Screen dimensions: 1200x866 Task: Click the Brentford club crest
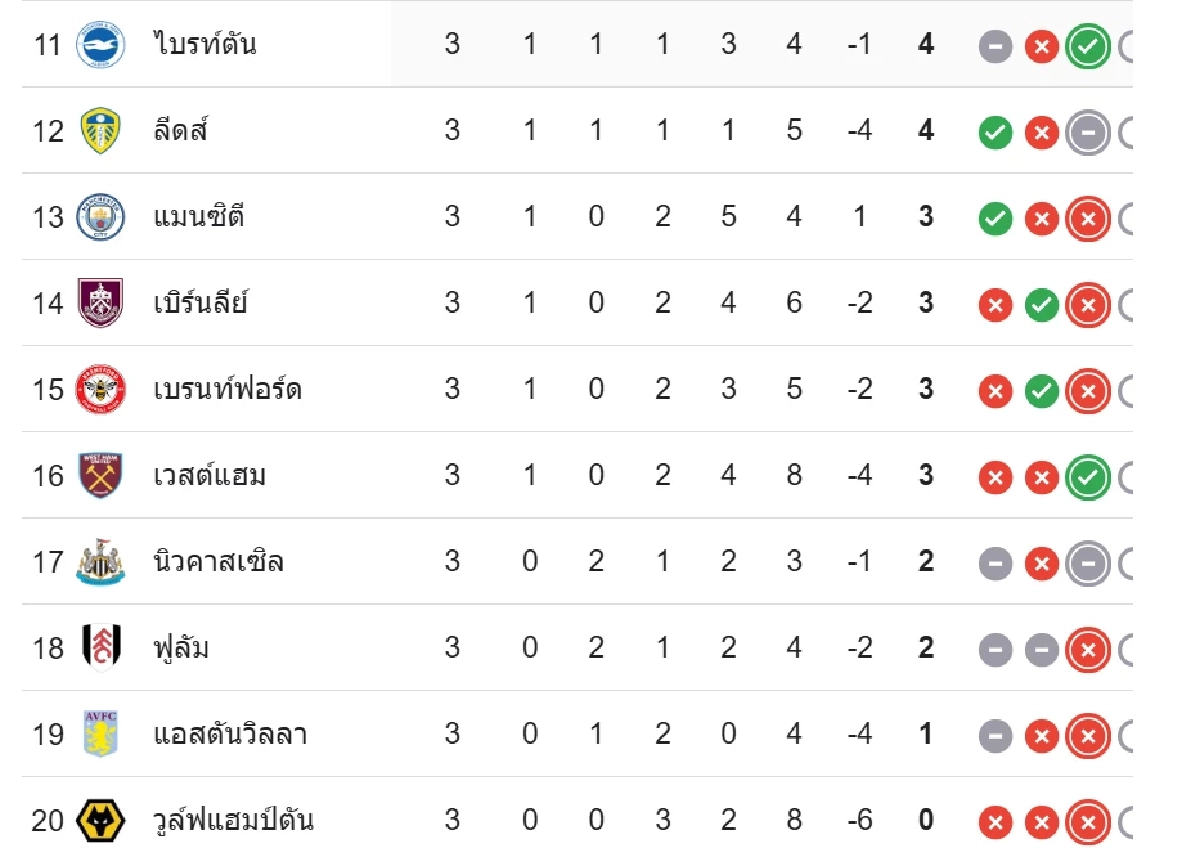click(x=101, y=389)
